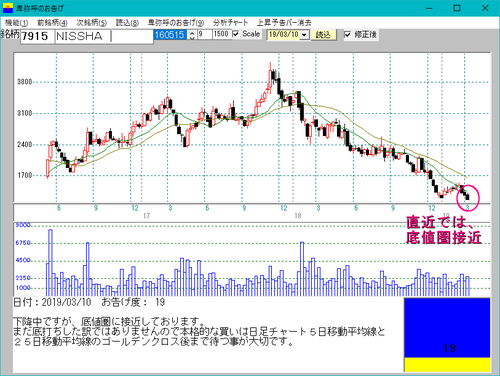The width and height of the screenshot is (500, 376).
Task: Open the 次銘柄(5) menu
Action: click(92, 23)
